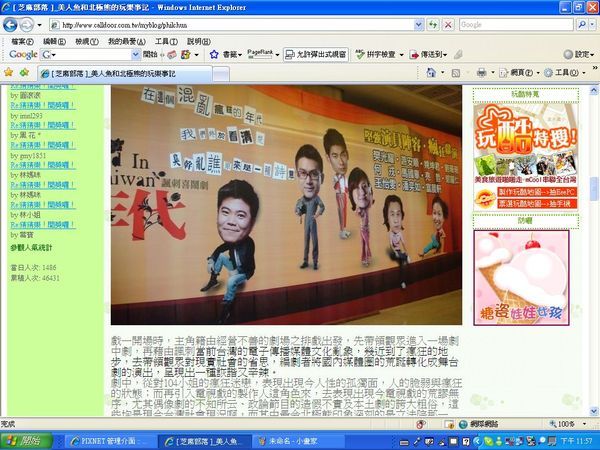Click the 開始 search button on Google toolbar
This screenshot has width=600, height=450.
point(150,54)
